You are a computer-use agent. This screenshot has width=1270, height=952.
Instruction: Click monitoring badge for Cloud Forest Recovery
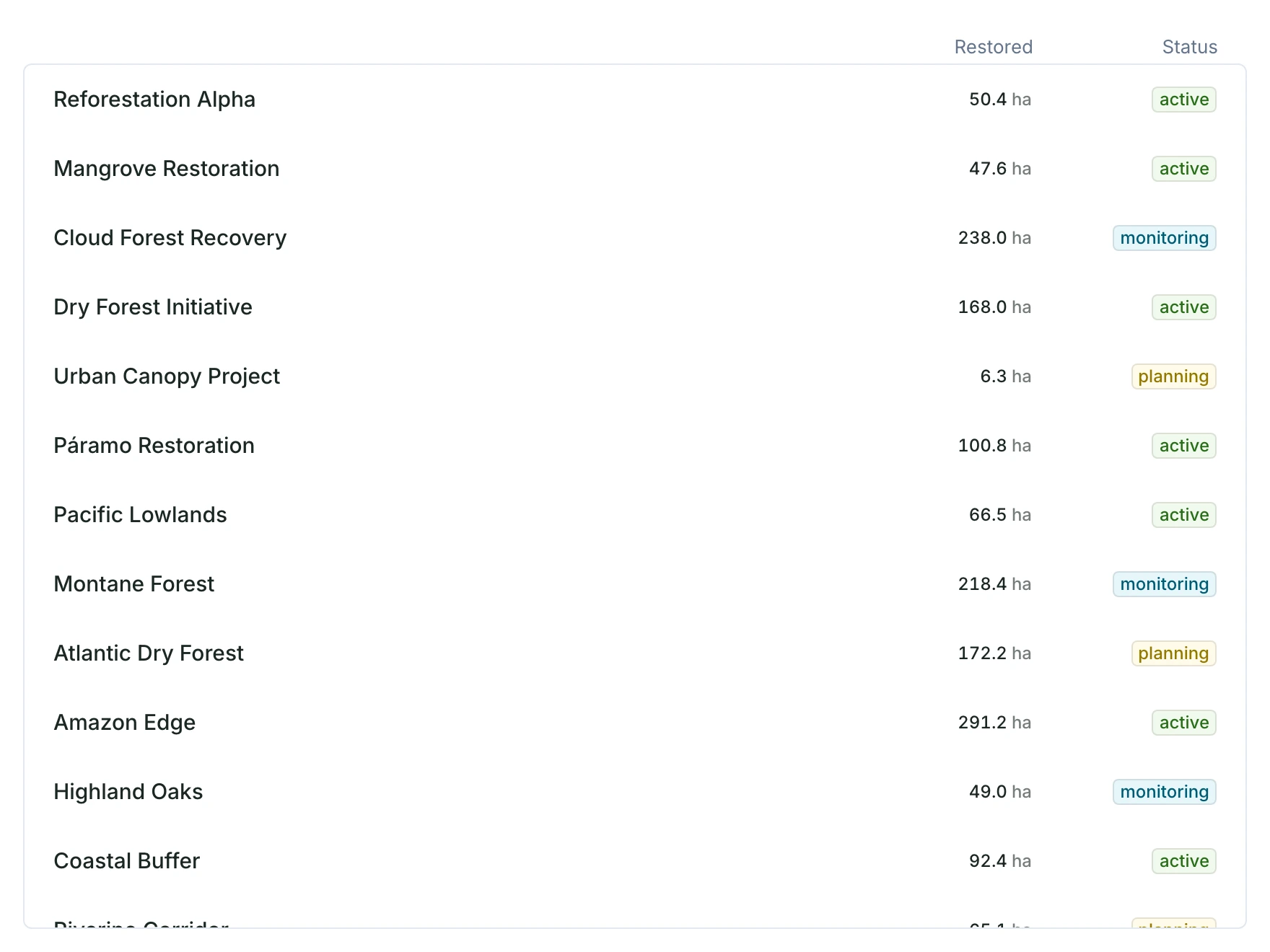1165,238
